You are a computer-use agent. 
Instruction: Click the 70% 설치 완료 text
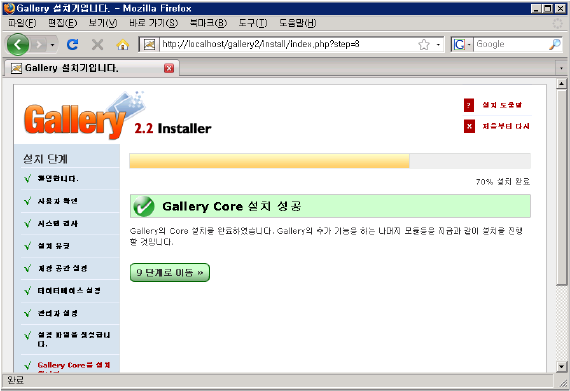pyautogui.click(x=503, y=181)
